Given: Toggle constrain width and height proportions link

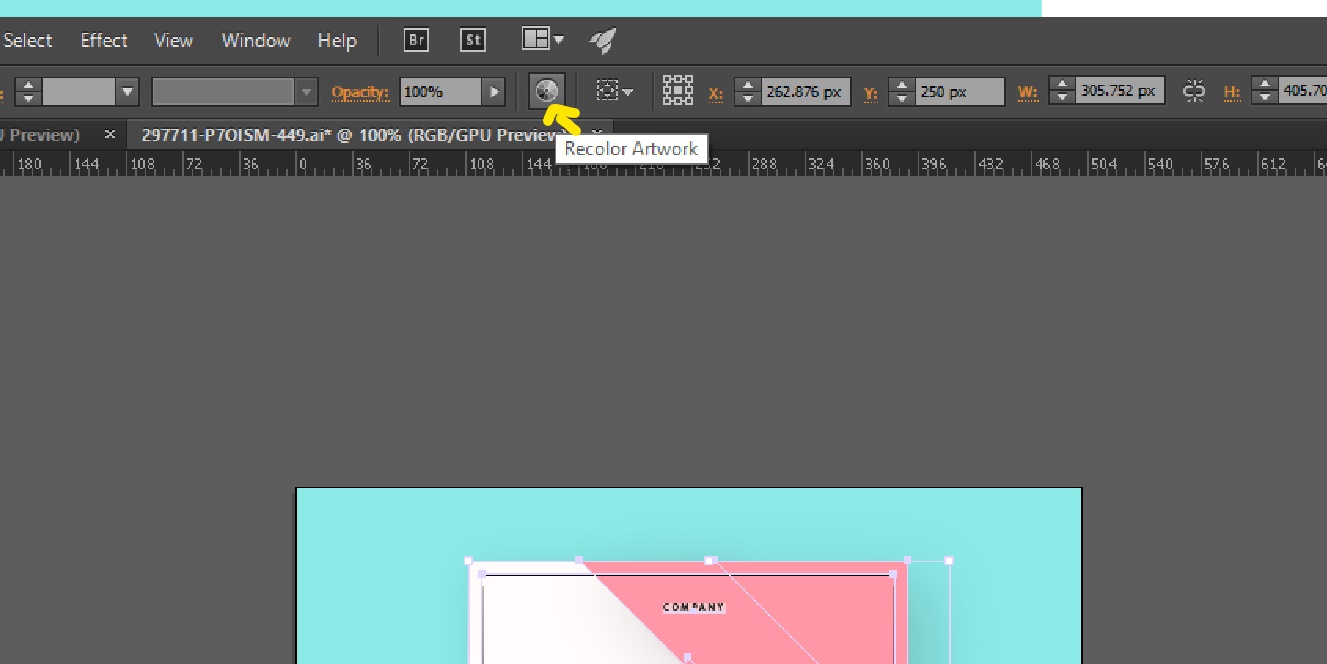Looking at the screenshot, I should 1194,92.
